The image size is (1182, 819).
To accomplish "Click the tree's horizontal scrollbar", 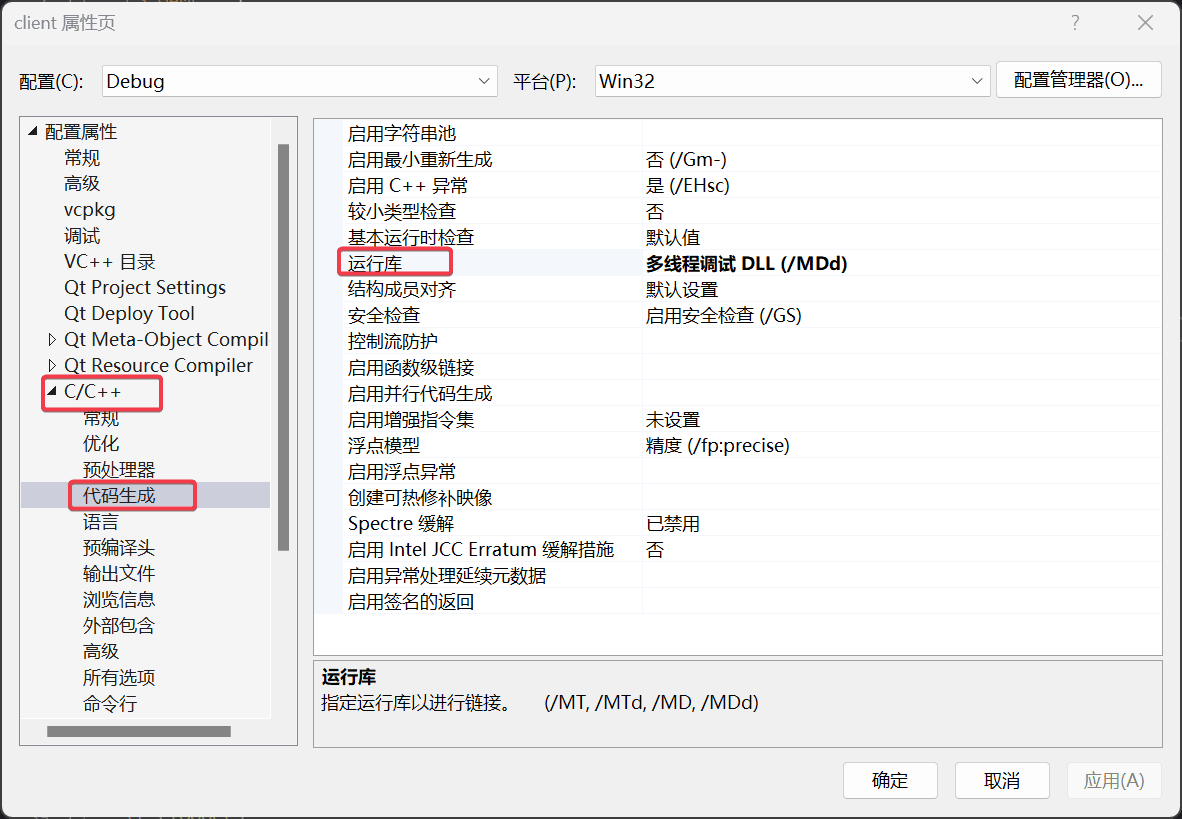I will [138, 732].
